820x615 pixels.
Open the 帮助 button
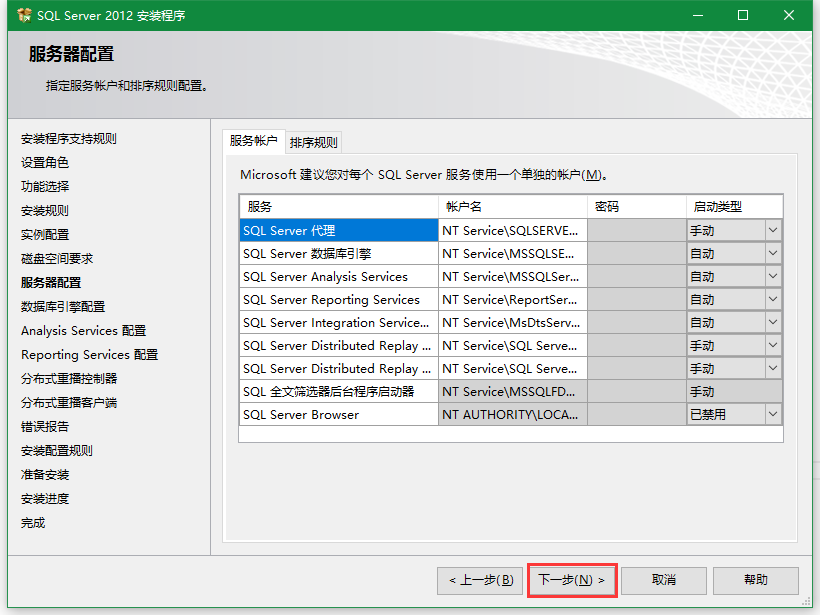pos(756,580)
